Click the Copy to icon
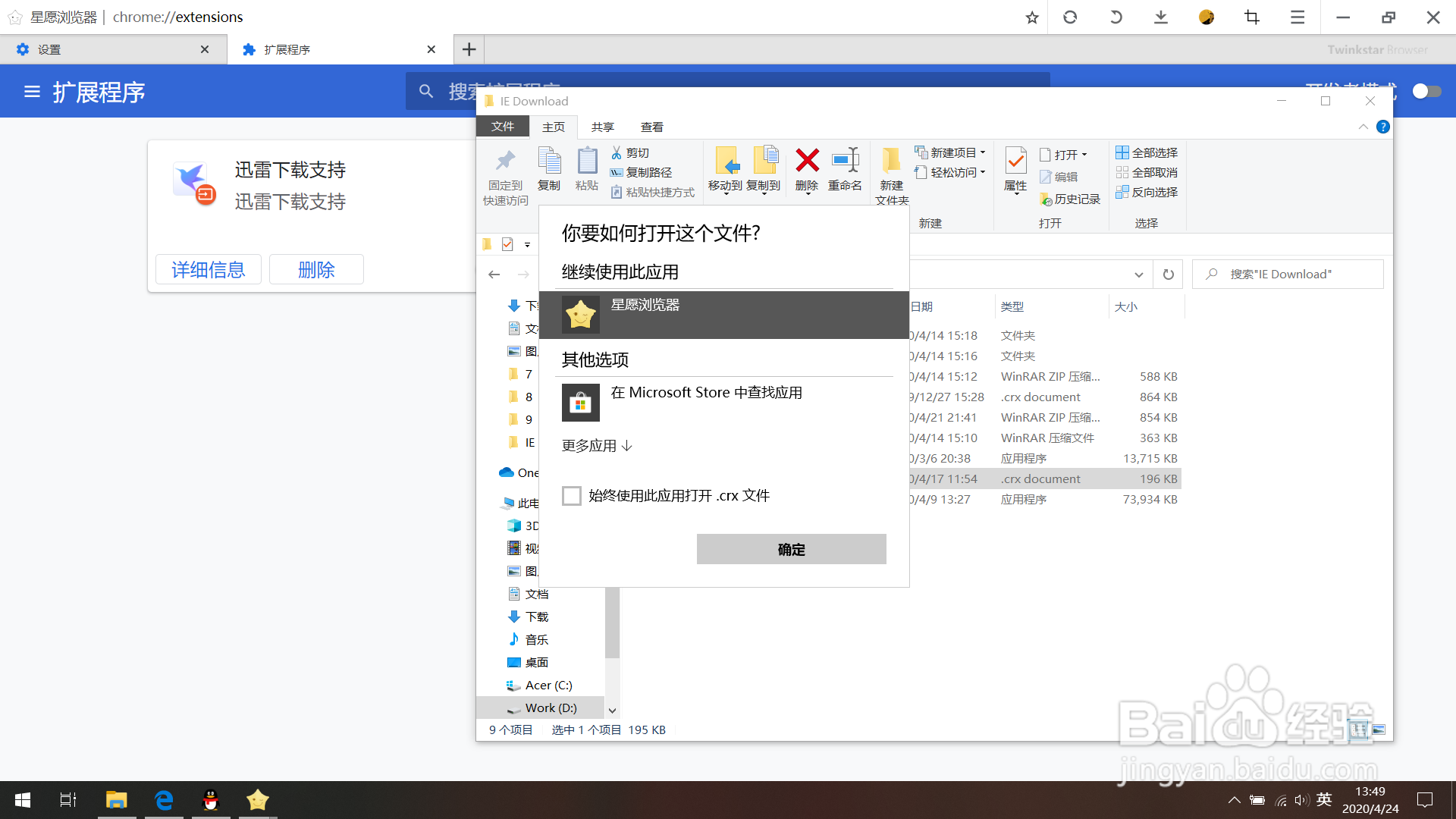Image resolution: width=1456 pixels, height=819 pixels. [x=764, y=161]
